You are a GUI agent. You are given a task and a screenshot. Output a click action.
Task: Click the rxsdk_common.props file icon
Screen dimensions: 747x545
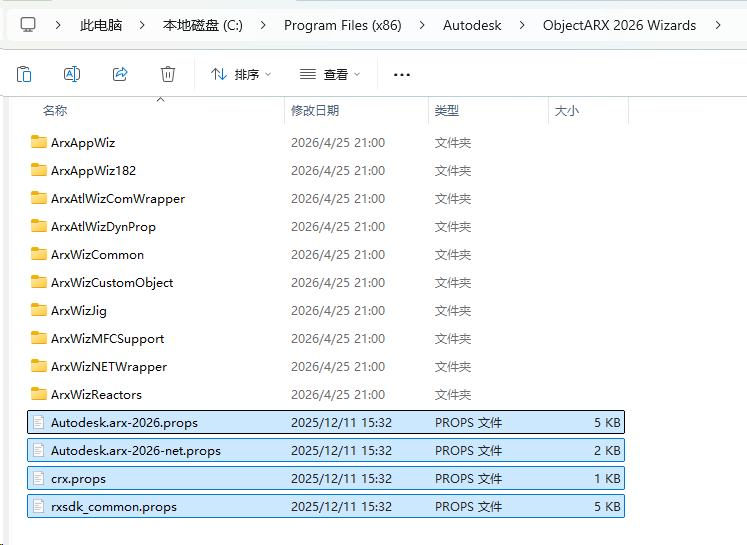(x=39, y=506)
